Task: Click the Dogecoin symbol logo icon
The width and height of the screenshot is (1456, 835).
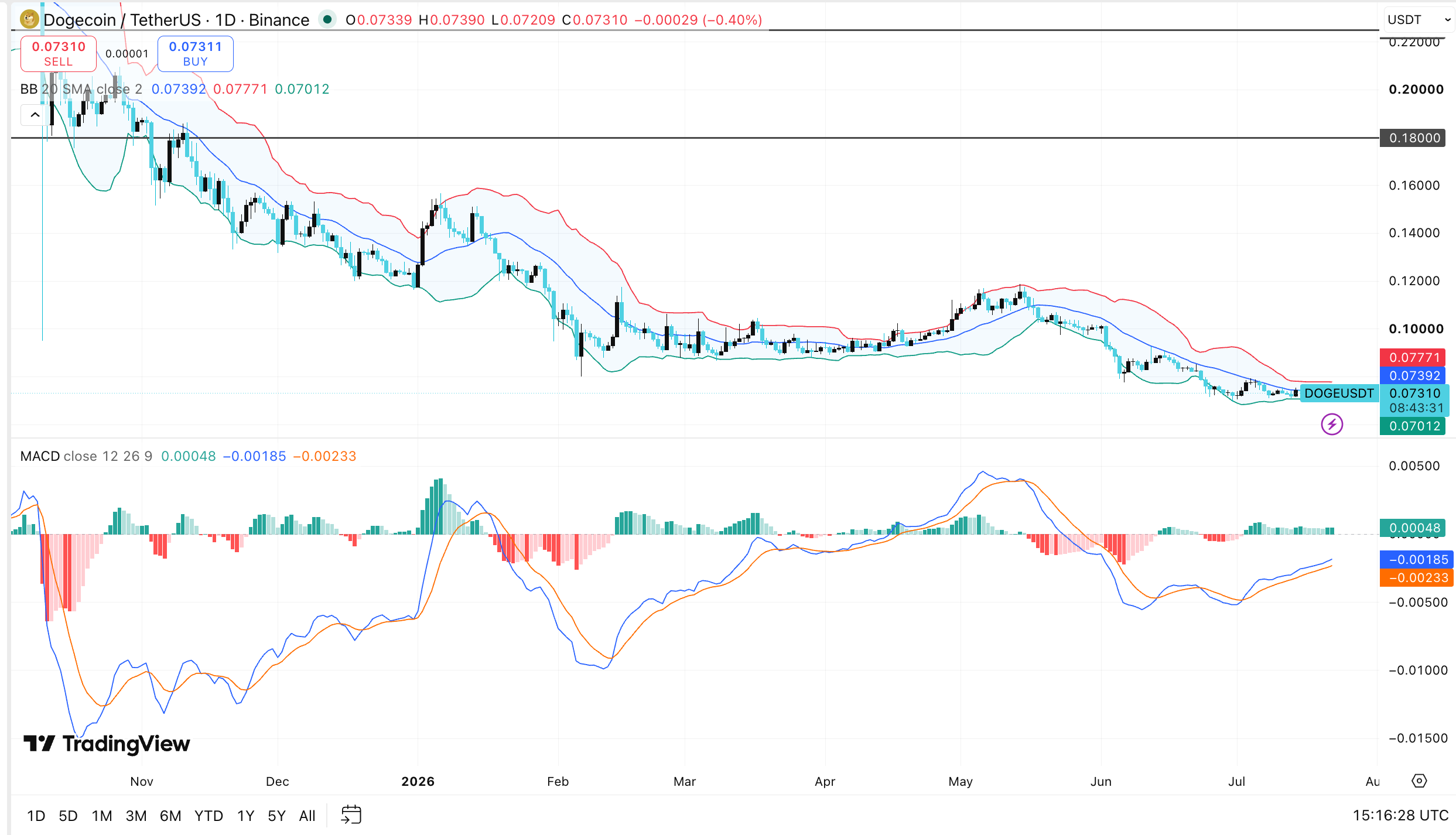Action: point(29,20)
